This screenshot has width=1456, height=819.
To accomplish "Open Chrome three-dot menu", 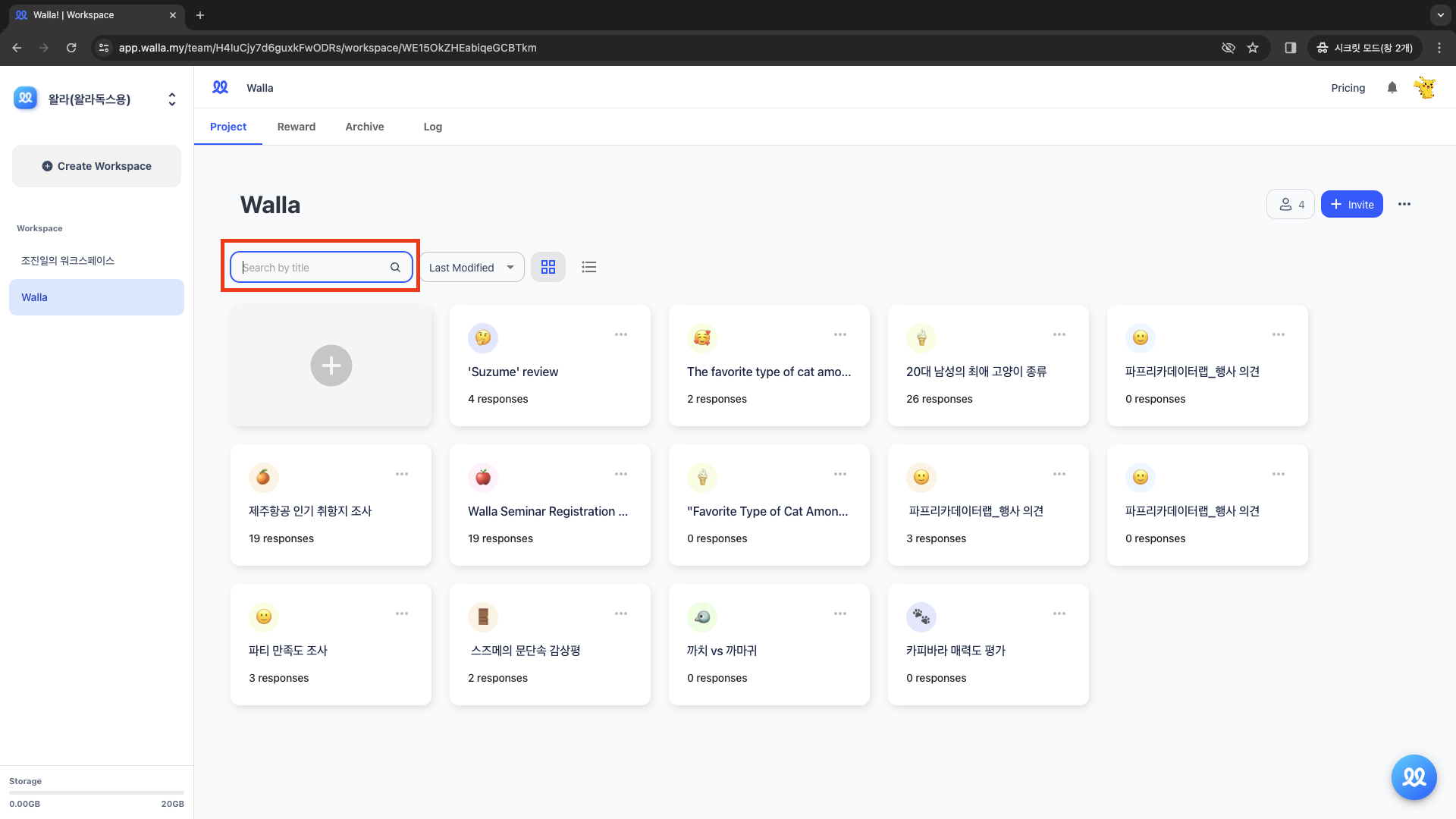I will click(1439, 48).
